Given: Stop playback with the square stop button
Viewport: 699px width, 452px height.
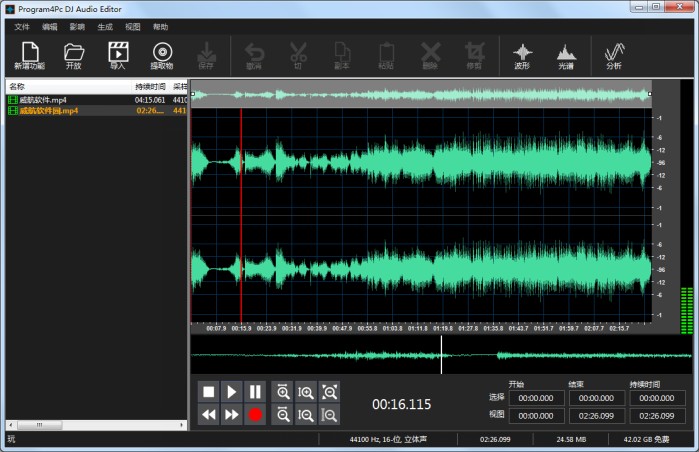Looking at the screenshot, I should 208,392.
